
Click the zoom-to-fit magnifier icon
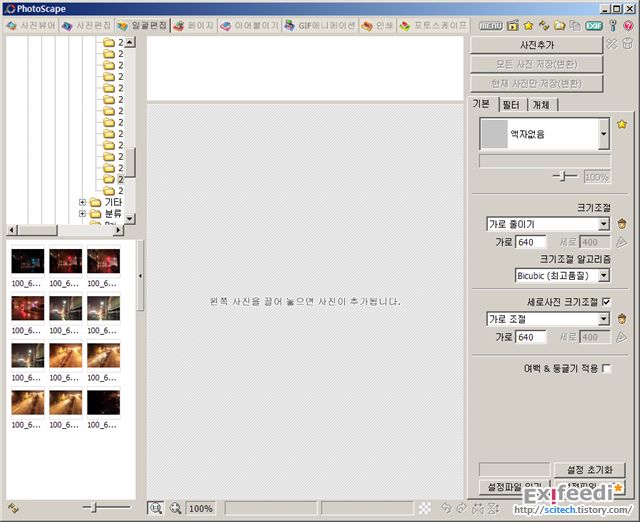point(176,508)
